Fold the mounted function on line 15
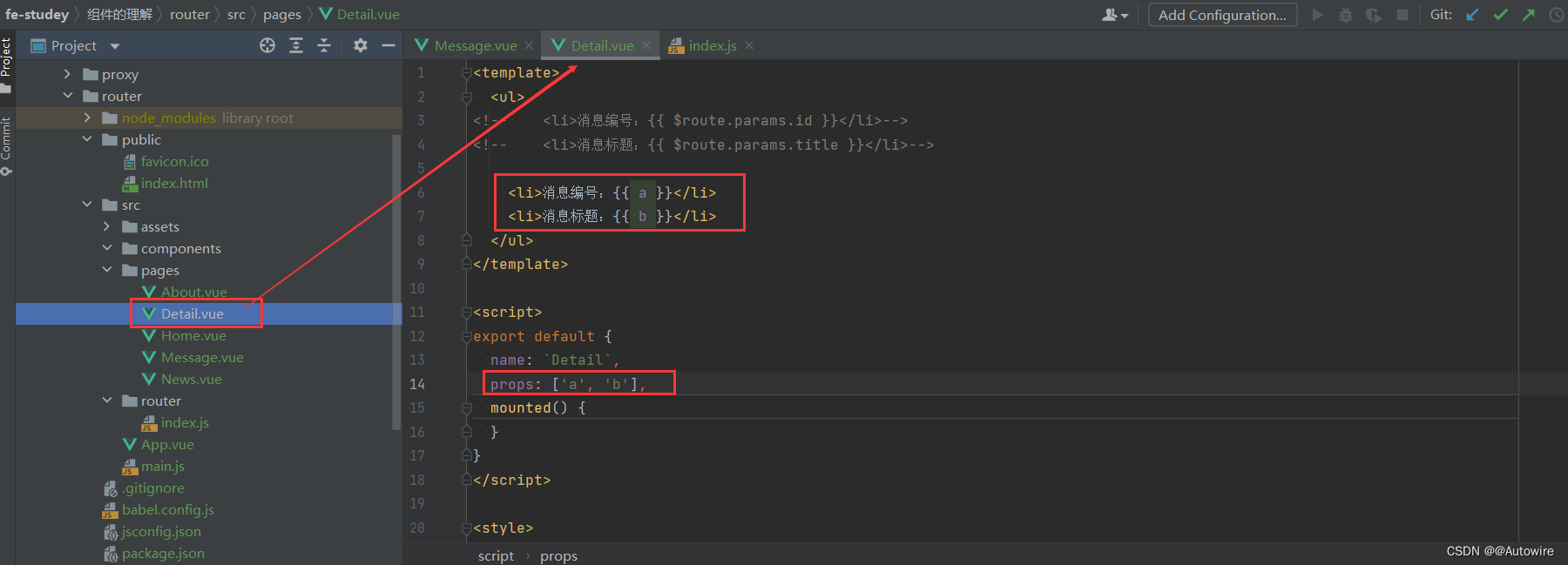Screen dimensions: 1568x565 point(467,407)
